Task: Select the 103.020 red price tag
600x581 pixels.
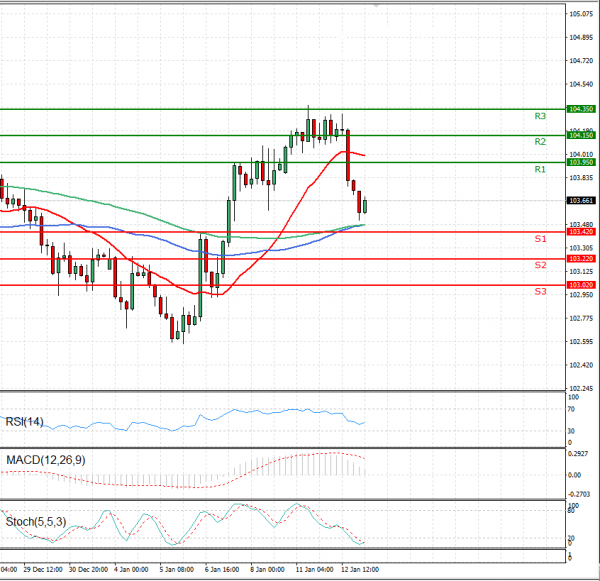Action: coord(581,285)
